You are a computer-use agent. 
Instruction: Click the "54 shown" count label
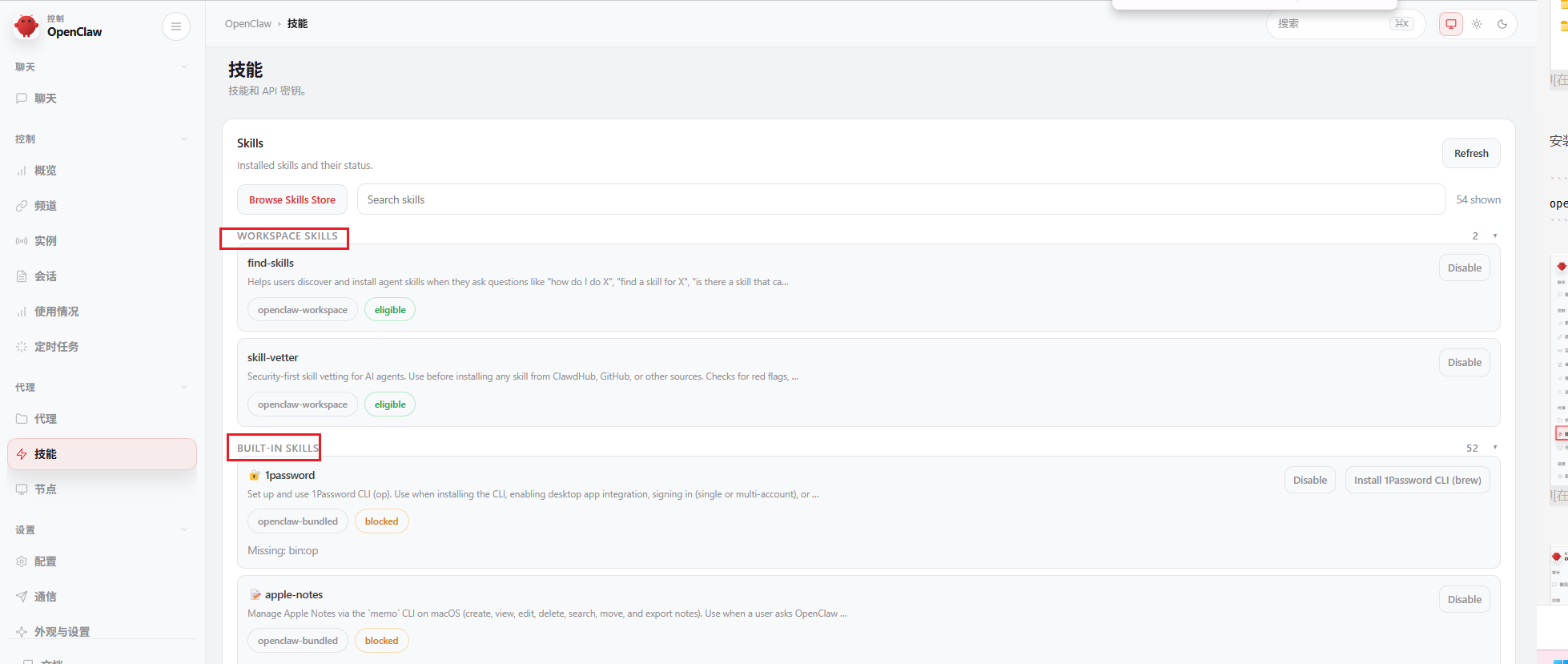click(x=1478, y=199)
